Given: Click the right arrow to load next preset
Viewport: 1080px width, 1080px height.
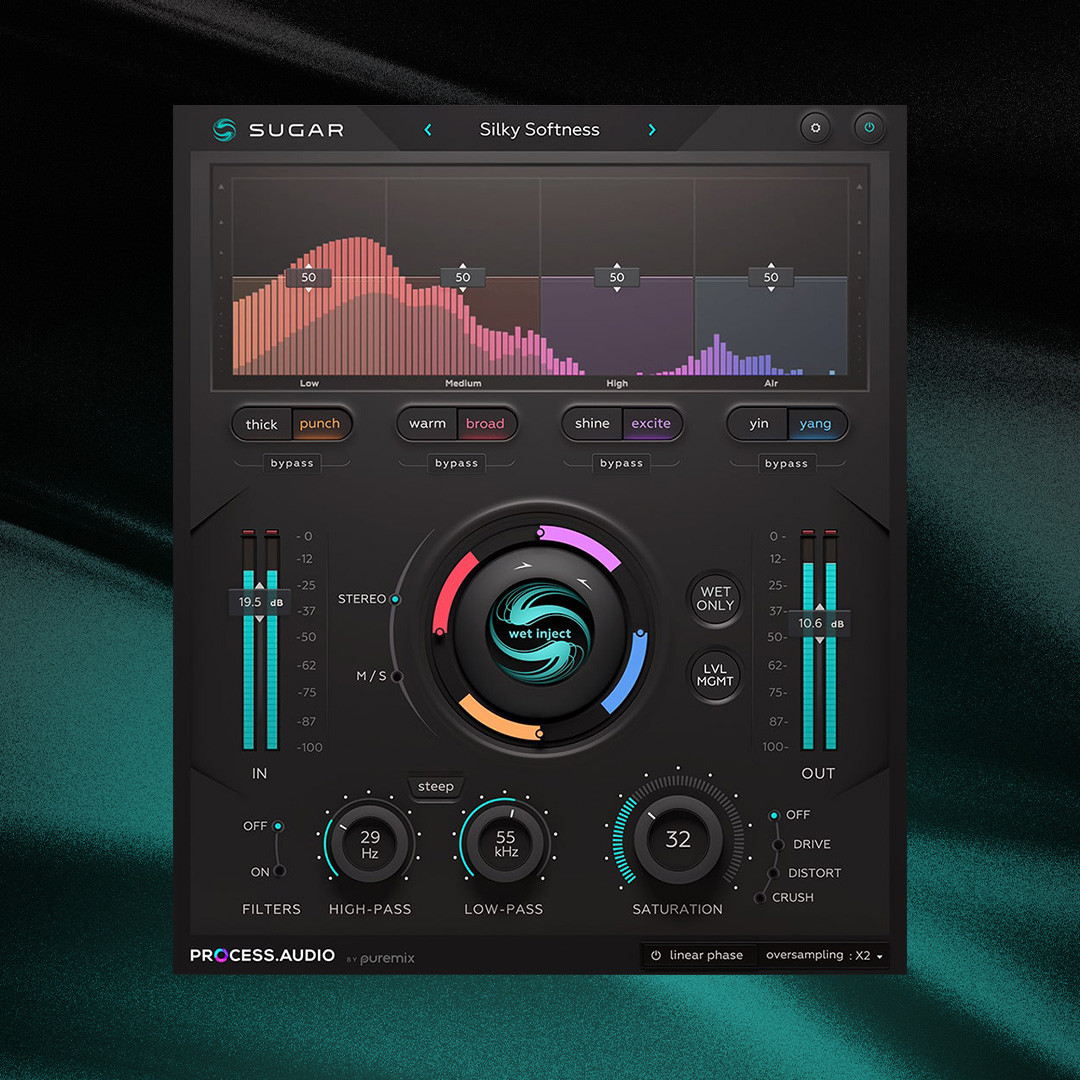Looking at the screenshot, I should coord(651,129).
